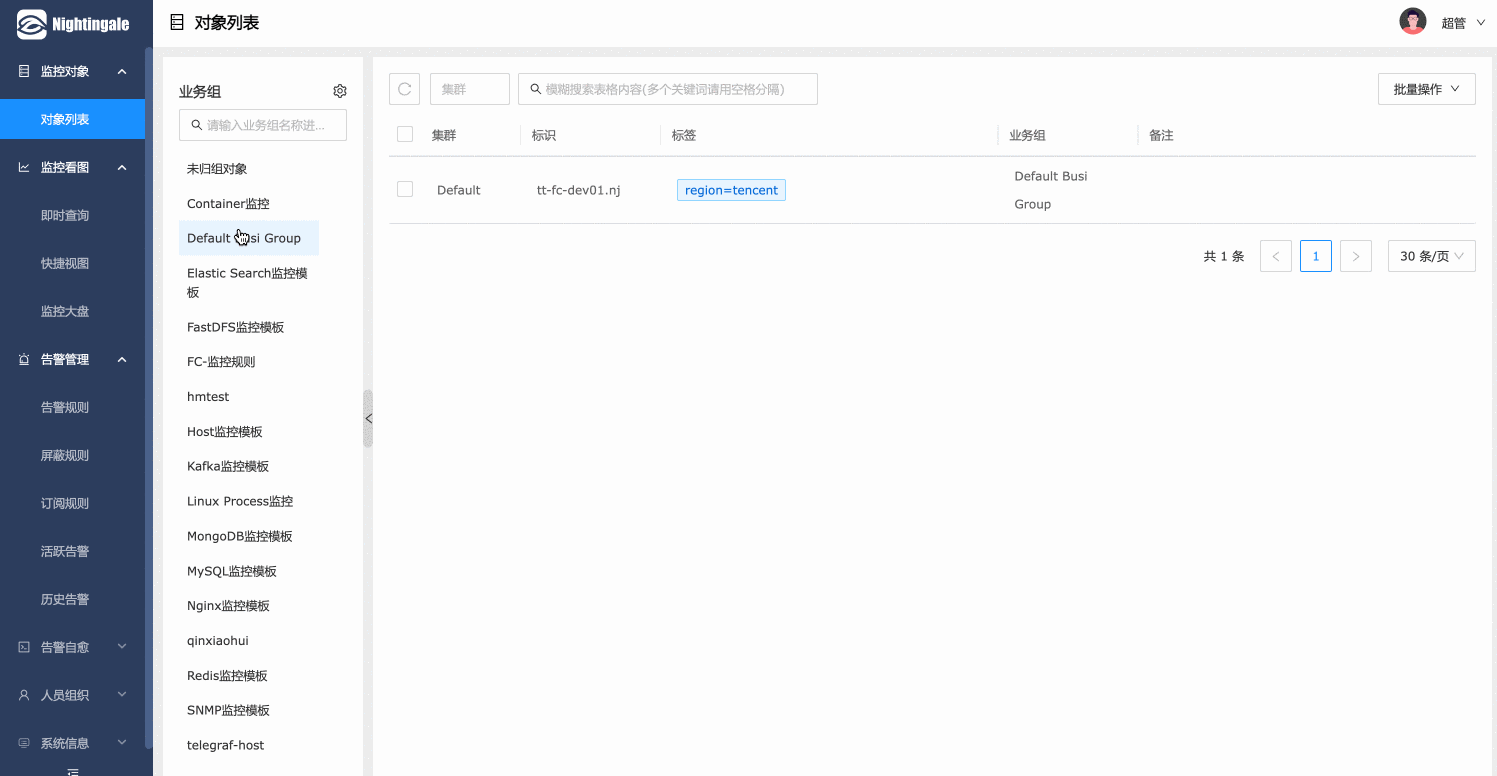
Task: Open the 批量操作 dropdown
Action: pos(1427,89)
